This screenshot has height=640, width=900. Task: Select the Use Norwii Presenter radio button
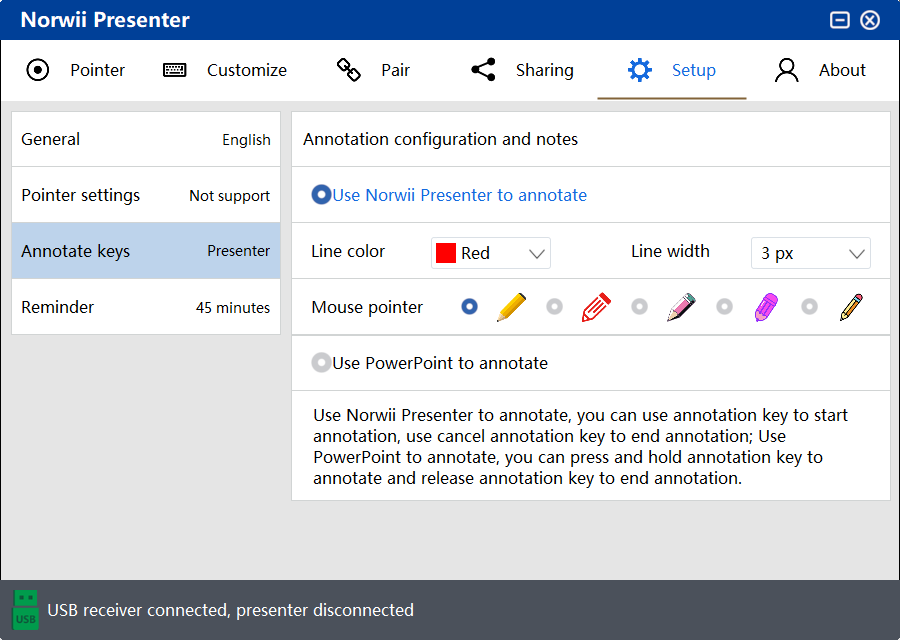point(321,195)
